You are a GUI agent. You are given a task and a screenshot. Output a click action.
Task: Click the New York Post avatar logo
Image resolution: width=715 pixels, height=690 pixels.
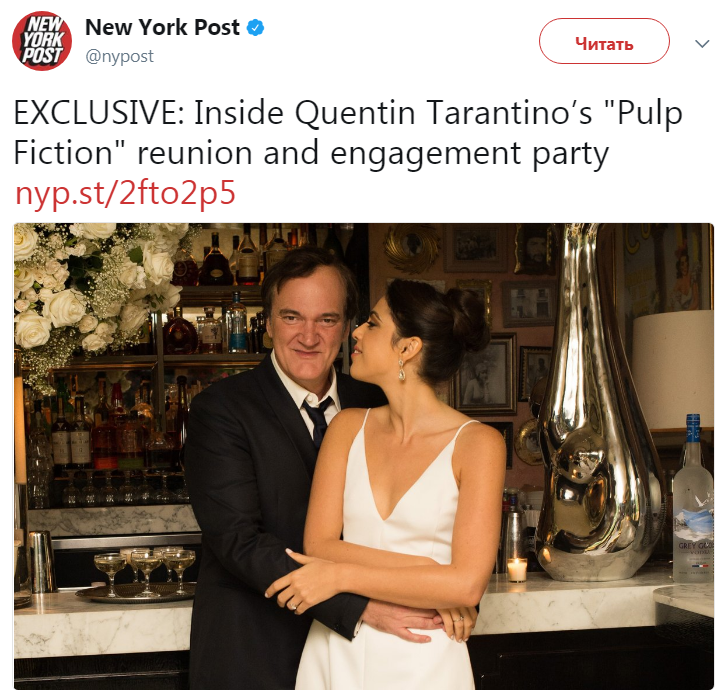(41, 41)
